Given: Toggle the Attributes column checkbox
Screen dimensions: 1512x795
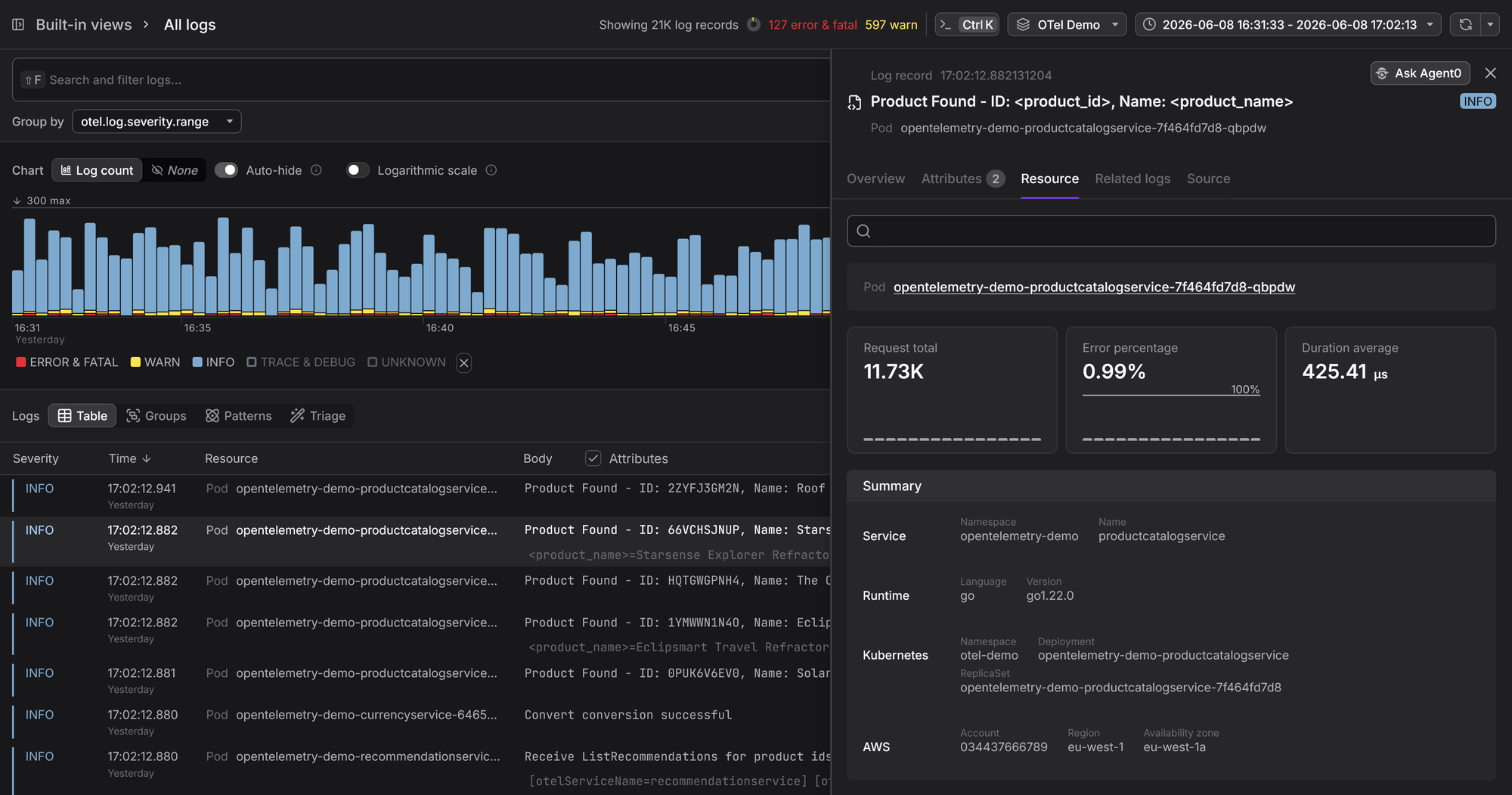Looking at the screenshot, I should (593, 458).
